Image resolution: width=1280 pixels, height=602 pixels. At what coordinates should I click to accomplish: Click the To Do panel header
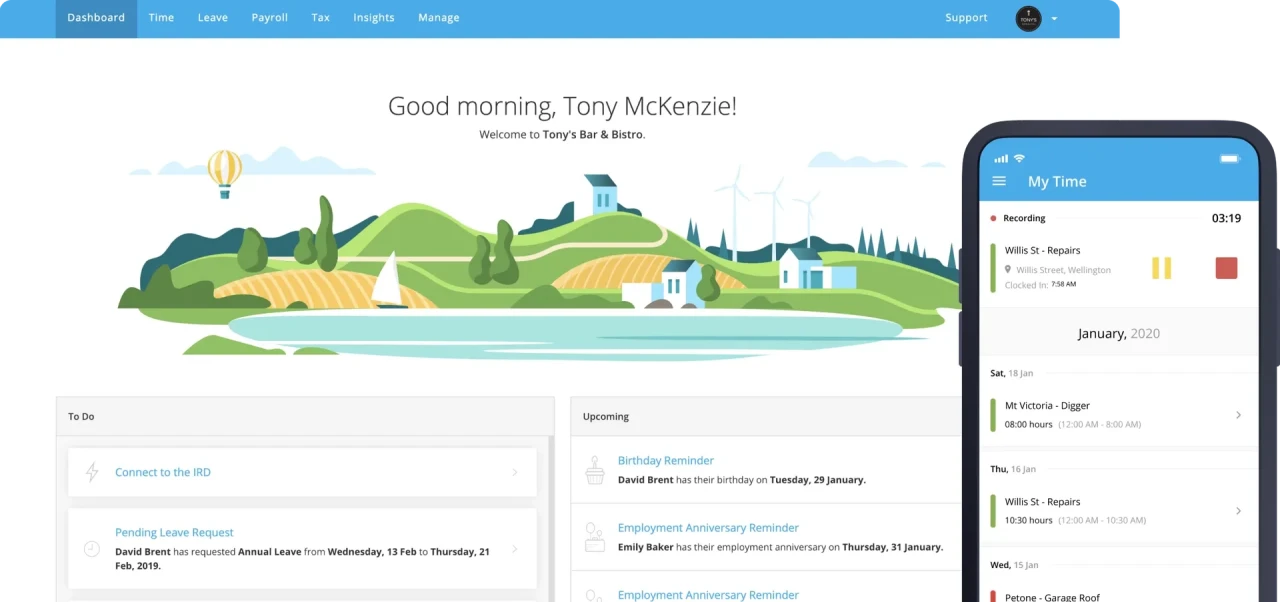[x=305, y=416]
